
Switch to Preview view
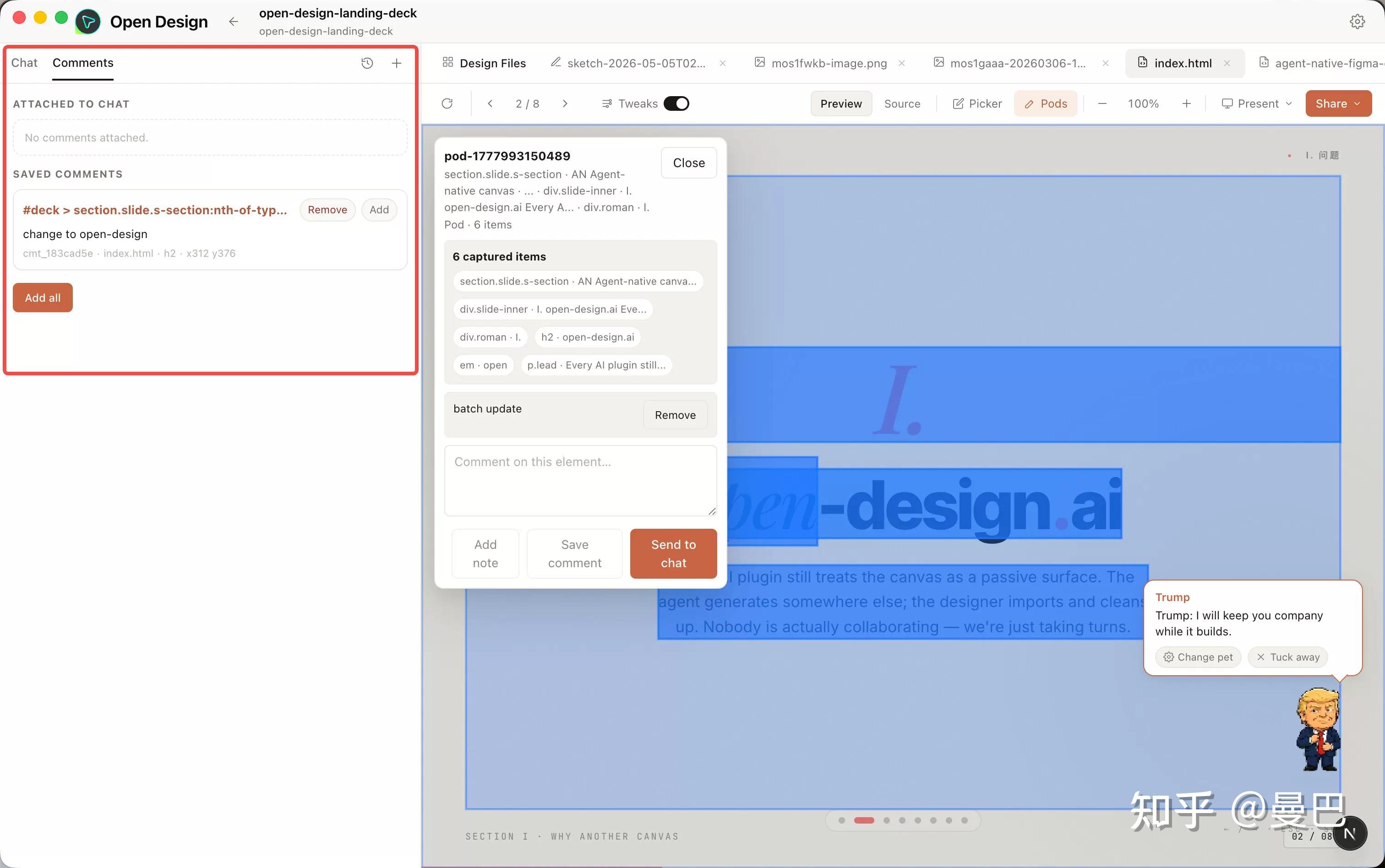pyautogui.click(x=840, y=103)
